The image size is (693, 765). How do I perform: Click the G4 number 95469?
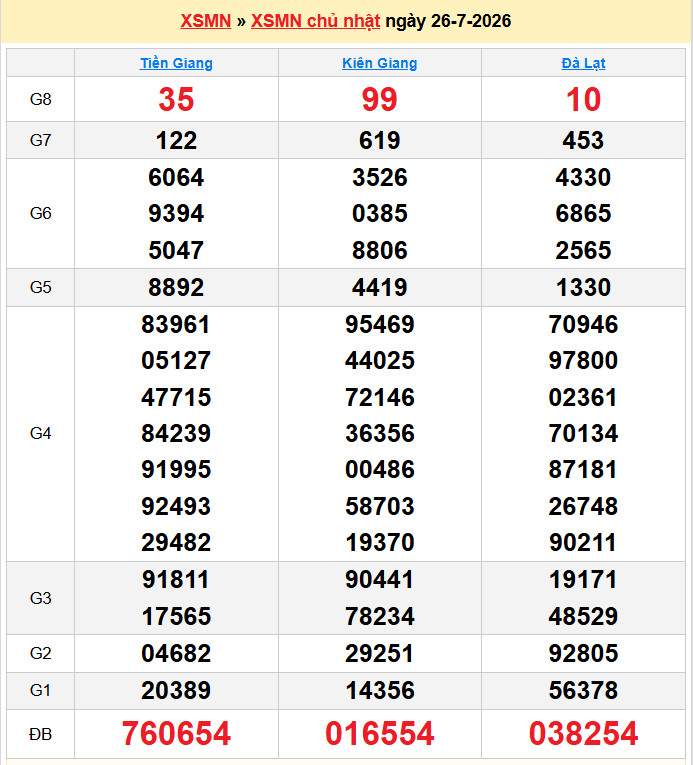pyautogui.click(x=380, y=324)
